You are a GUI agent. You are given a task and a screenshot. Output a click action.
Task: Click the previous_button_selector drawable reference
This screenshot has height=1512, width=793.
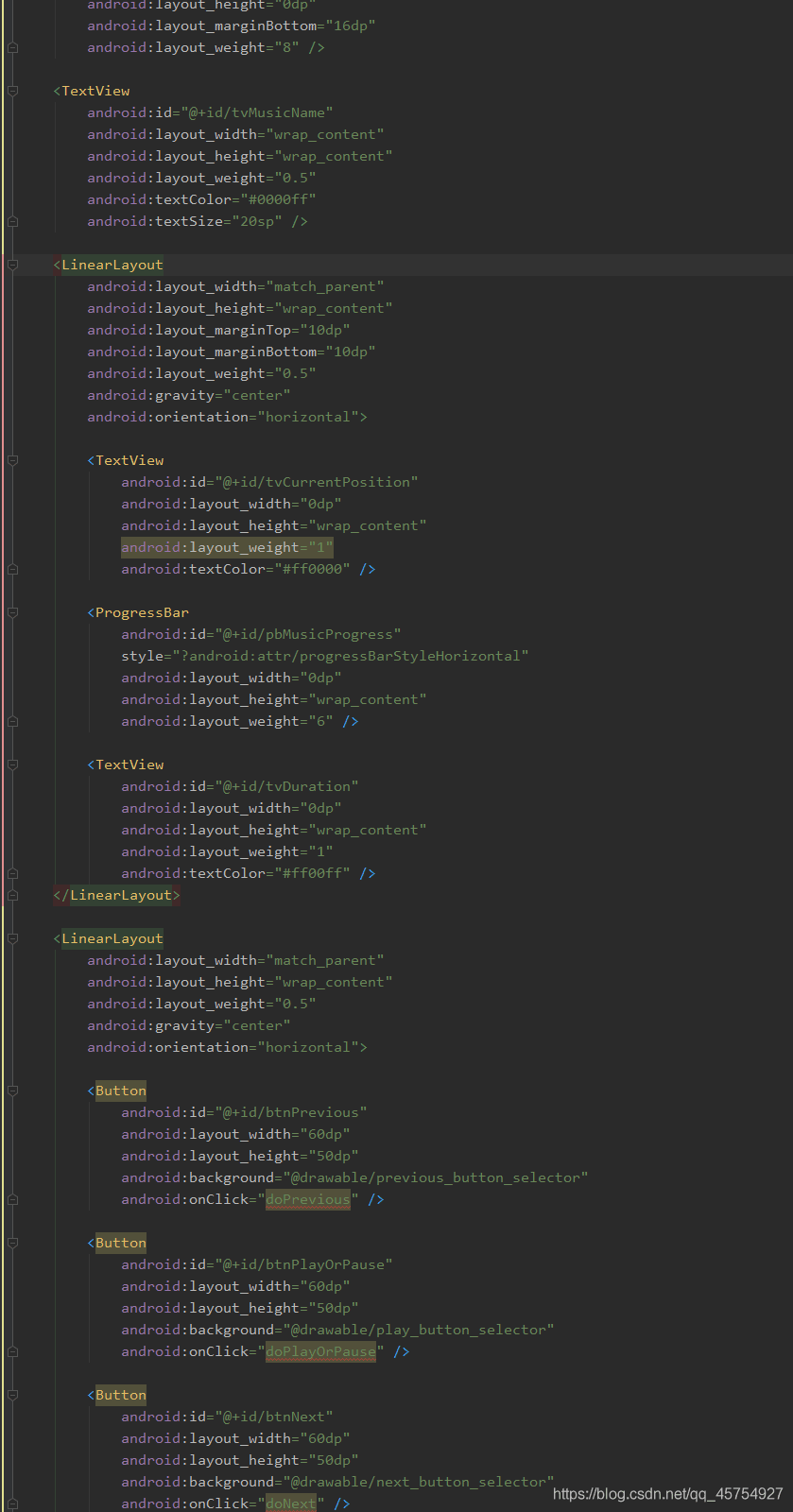pos(436,1177)
